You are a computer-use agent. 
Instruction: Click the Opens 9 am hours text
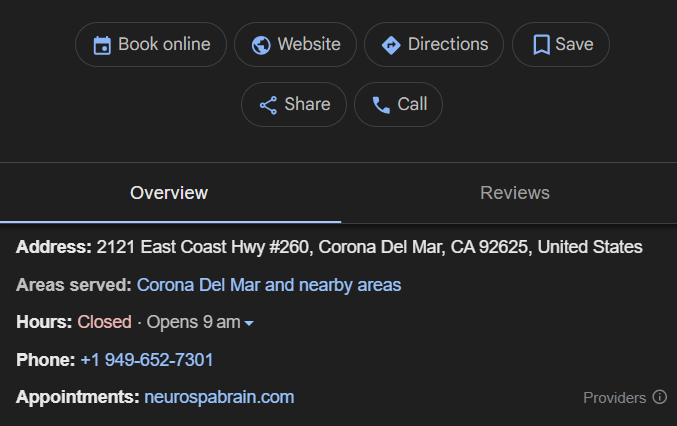[193, 322]
